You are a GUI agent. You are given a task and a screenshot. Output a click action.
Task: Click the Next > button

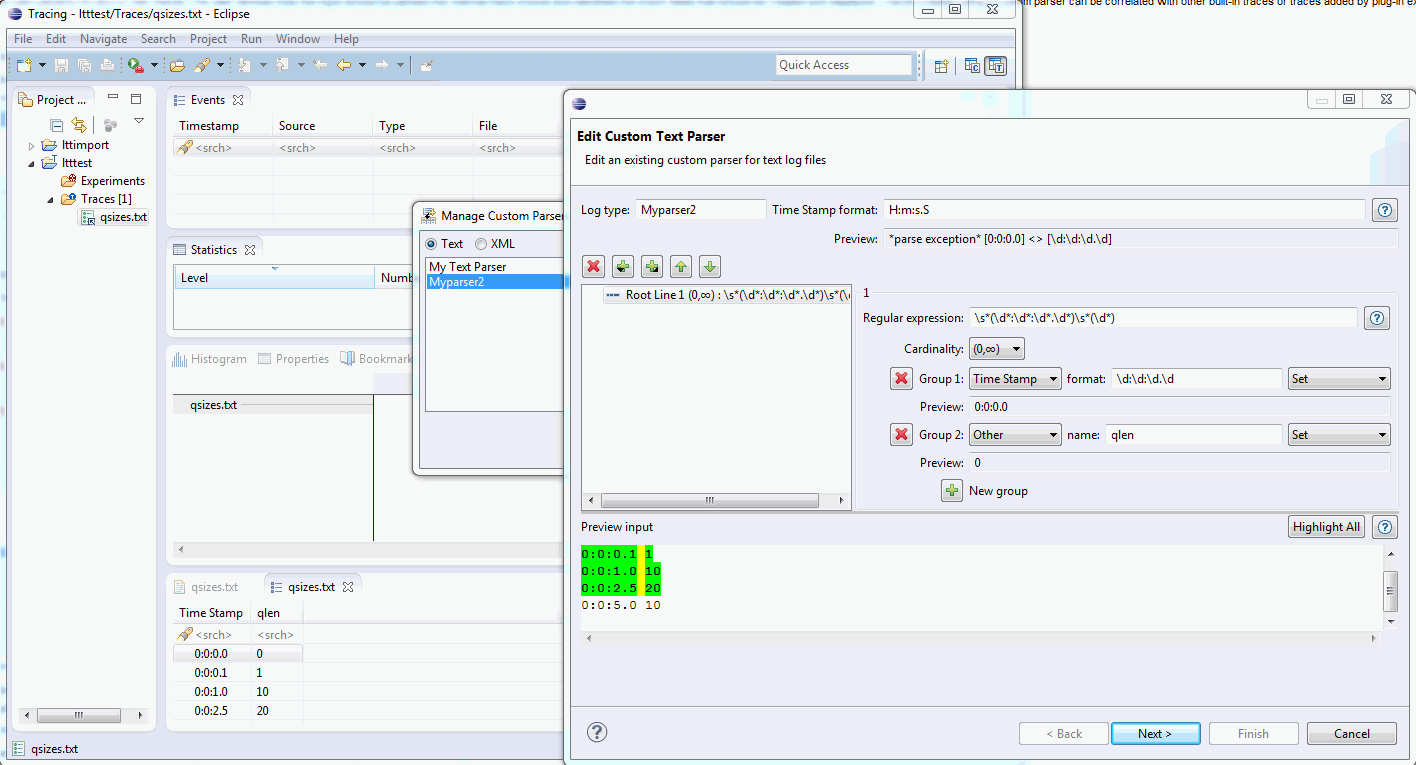tap(1155, 733)
